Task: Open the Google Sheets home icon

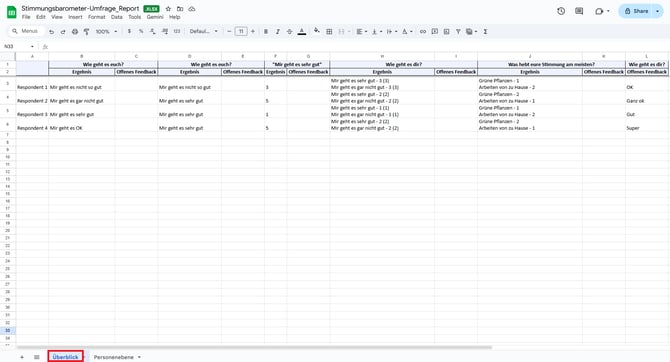Action: click(x=12, y=12)
